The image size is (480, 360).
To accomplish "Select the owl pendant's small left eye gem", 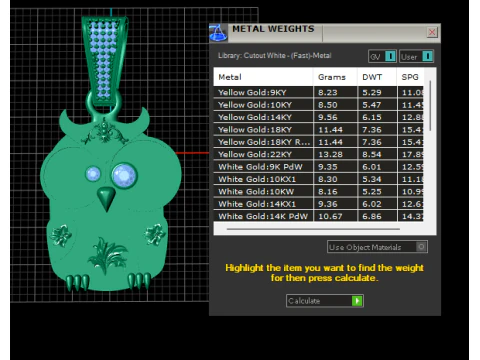I will pyautogui.click(x=93, y=174).
